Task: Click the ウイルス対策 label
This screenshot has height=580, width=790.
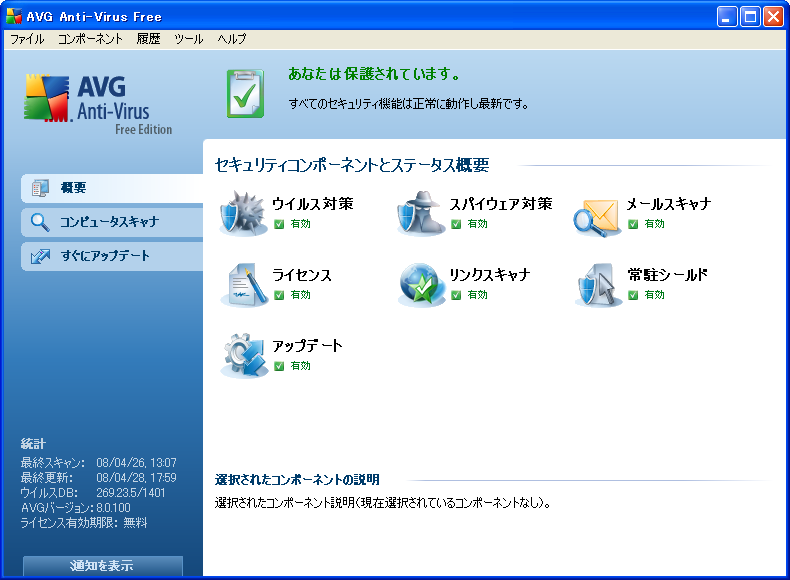Action: coord(313,204)
